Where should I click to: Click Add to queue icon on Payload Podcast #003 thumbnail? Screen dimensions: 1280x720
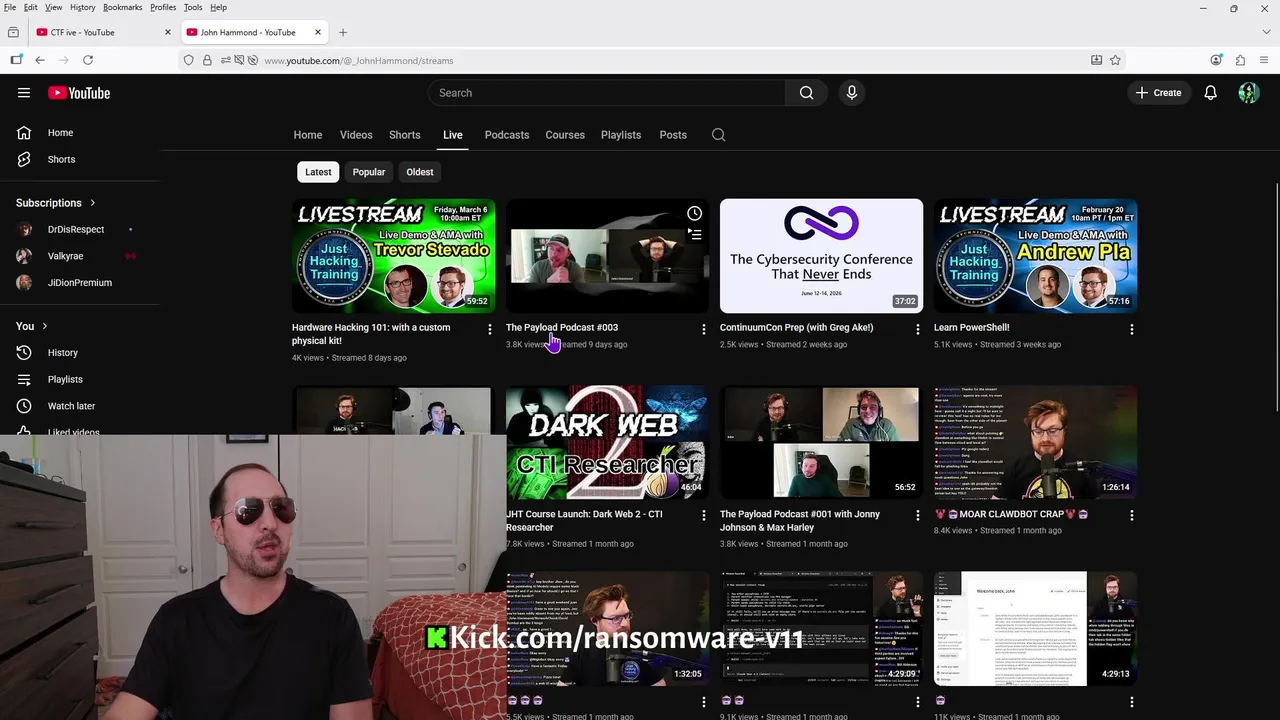point(694,234)
